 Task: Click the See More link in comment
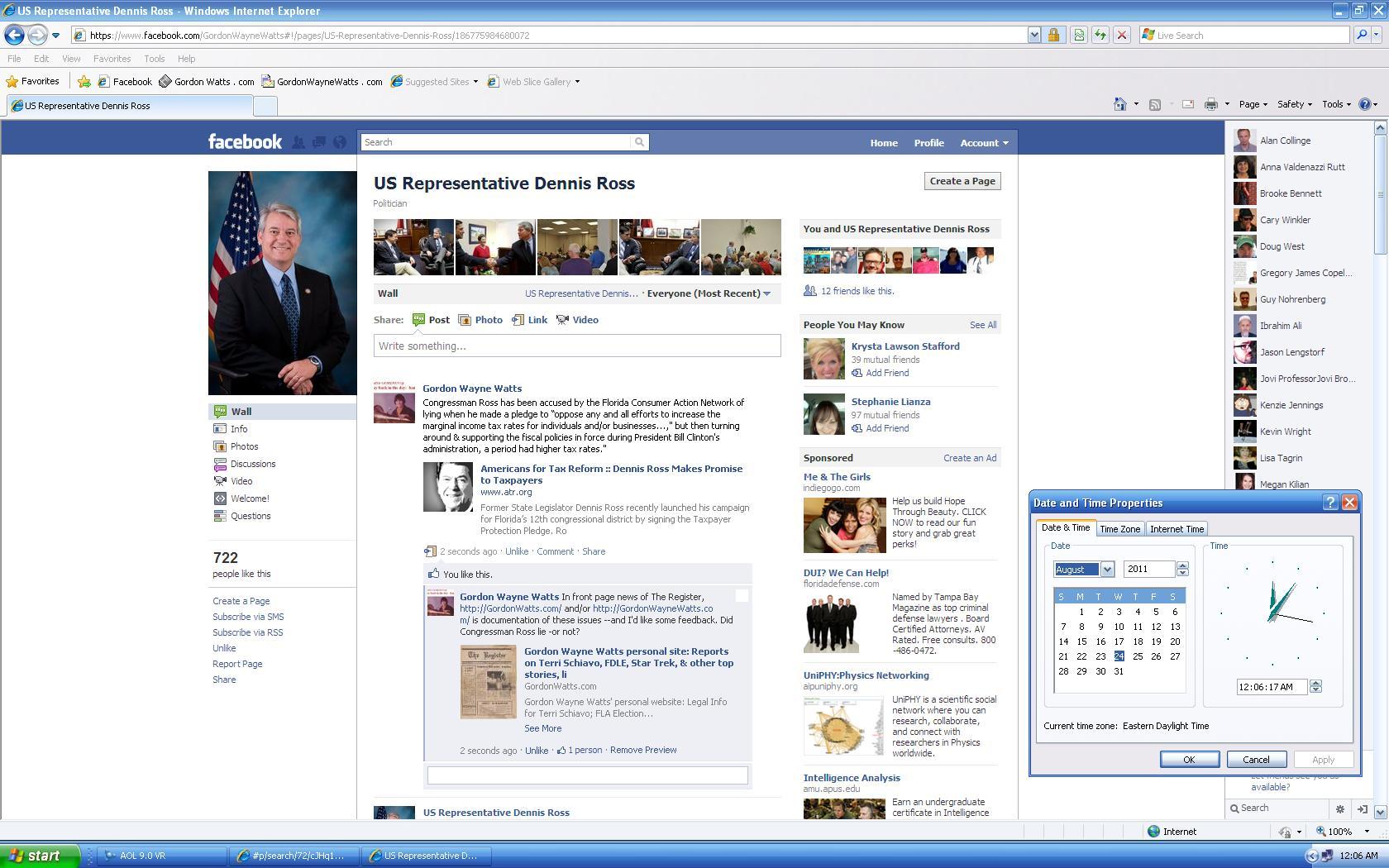pos(542,728)
